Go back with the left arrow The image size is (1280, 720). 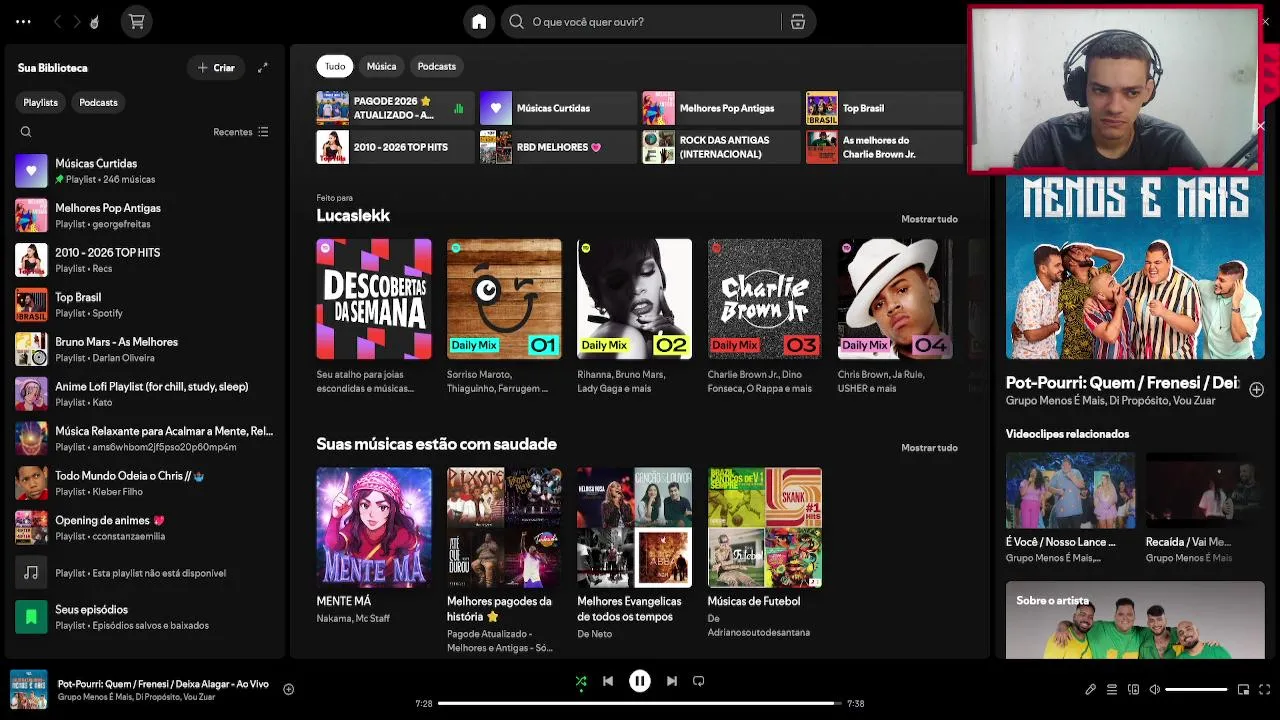click(x=57, y=21)
